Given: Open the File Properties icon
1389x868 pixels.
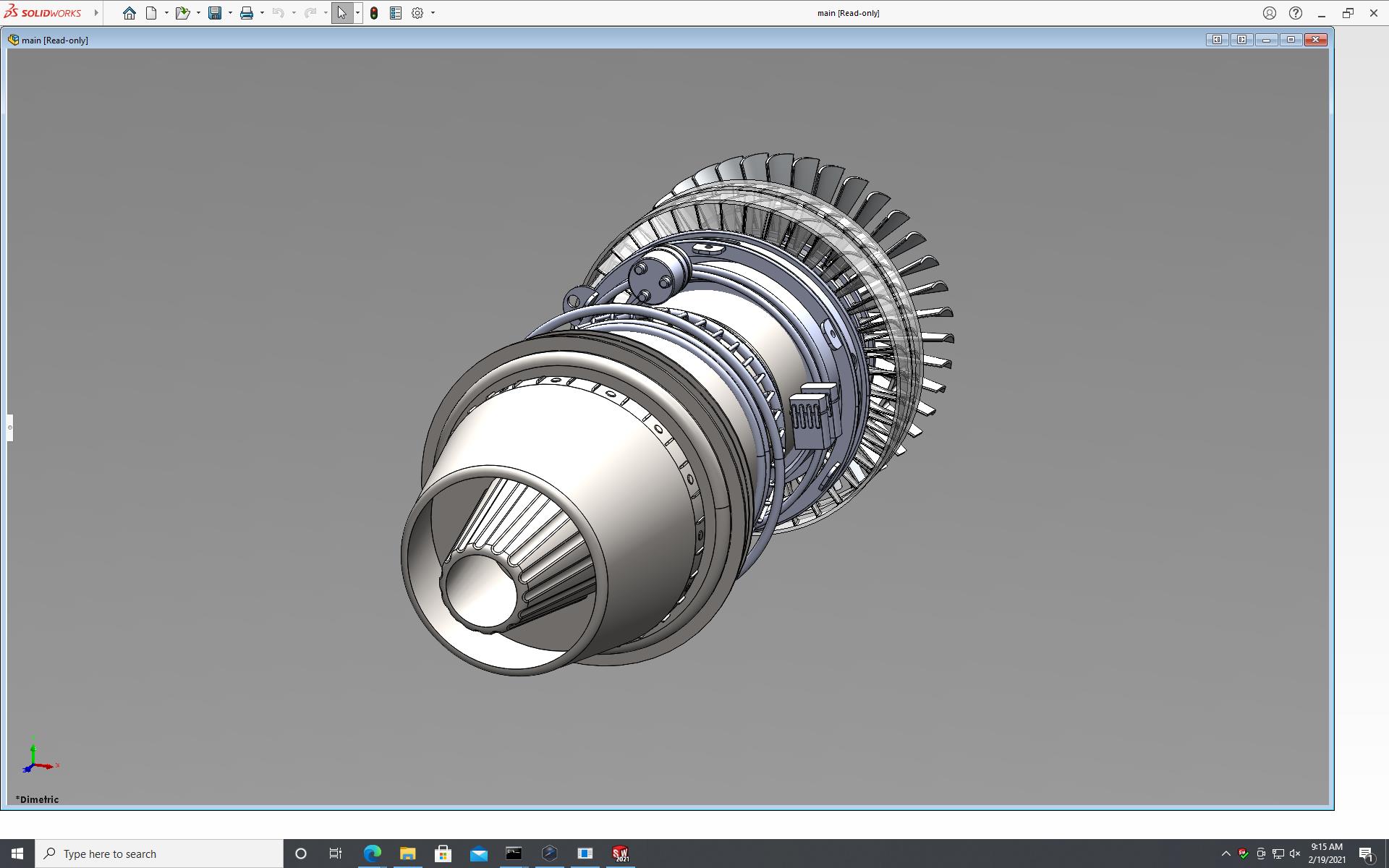Looking at the screenshot, I should click(x=396, y=13).
